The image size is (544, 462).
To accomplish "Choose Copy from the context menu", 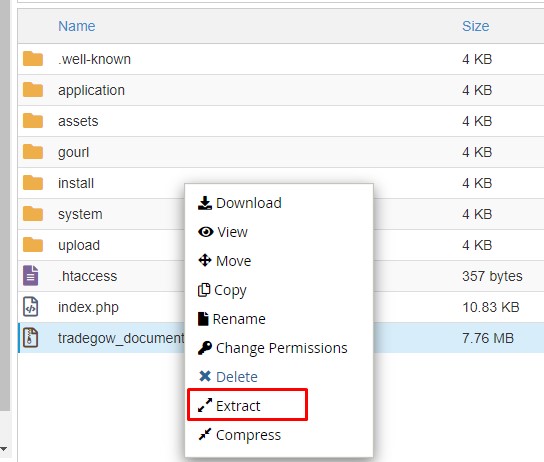I will [230, 291].
